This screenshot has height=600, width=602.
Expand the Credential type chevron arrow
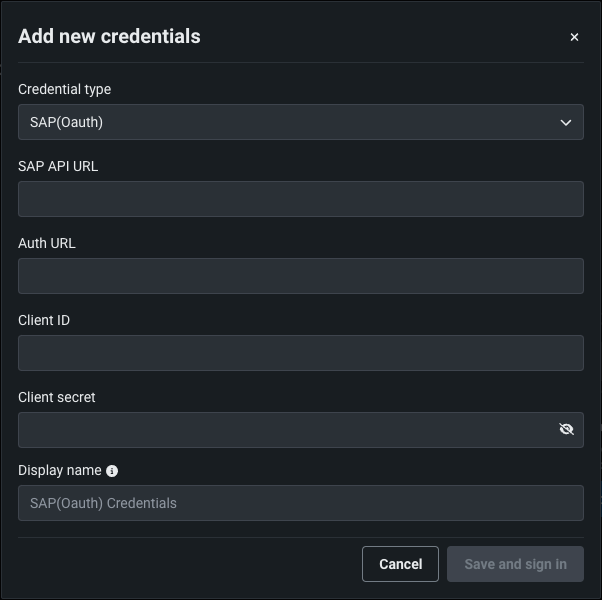click(566, 123)
